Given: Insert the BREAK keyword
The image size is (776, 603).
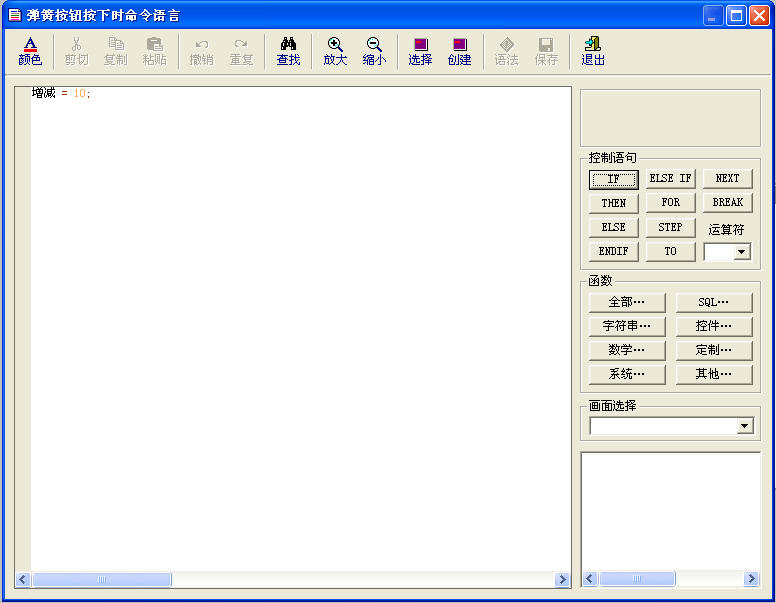Looking at the screenshot, I should pyautogui.click(x=728, y=203).
